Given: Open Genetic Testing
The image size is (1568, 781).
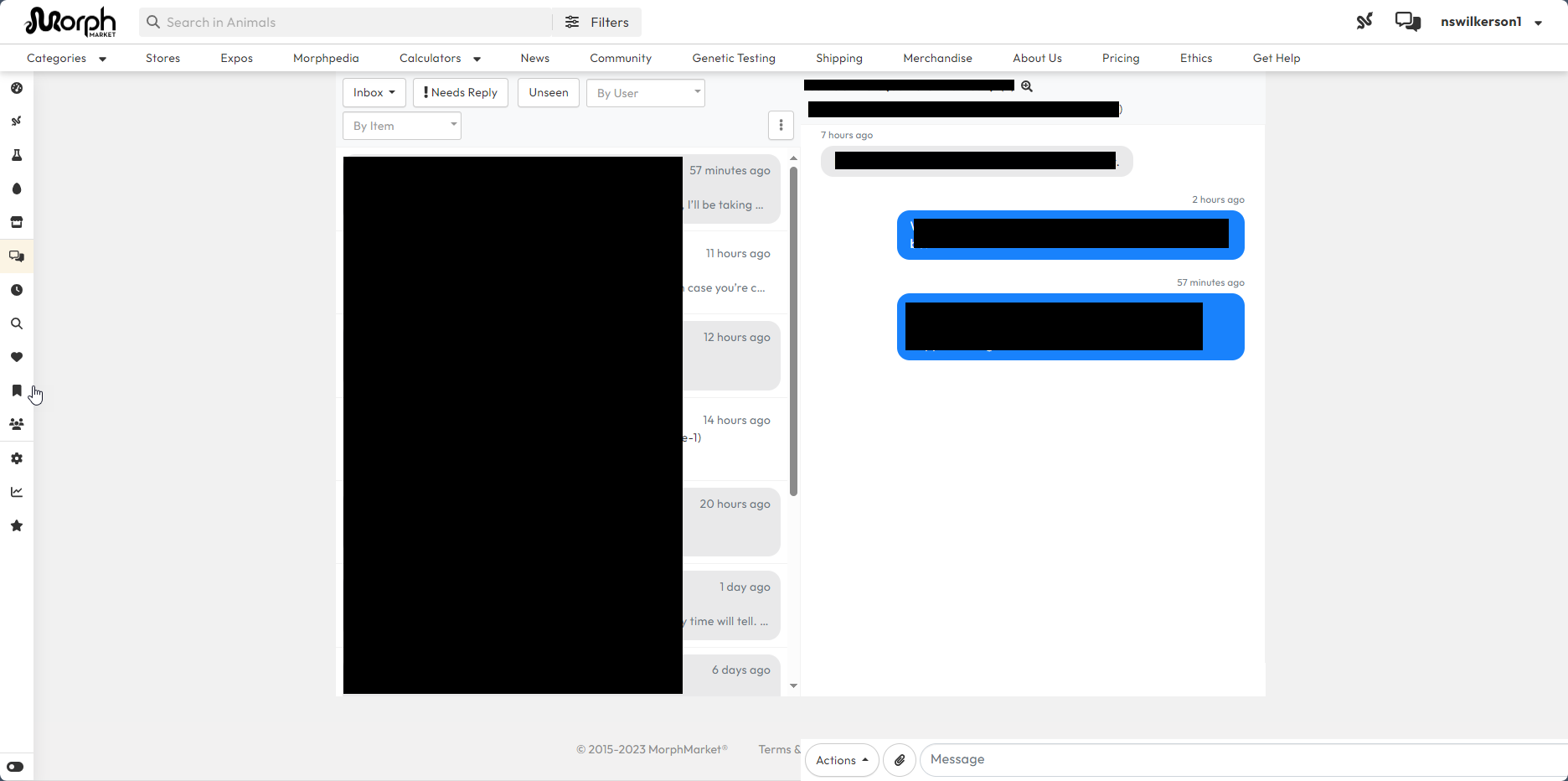Looking at the screenshot, I should (734, 58).
